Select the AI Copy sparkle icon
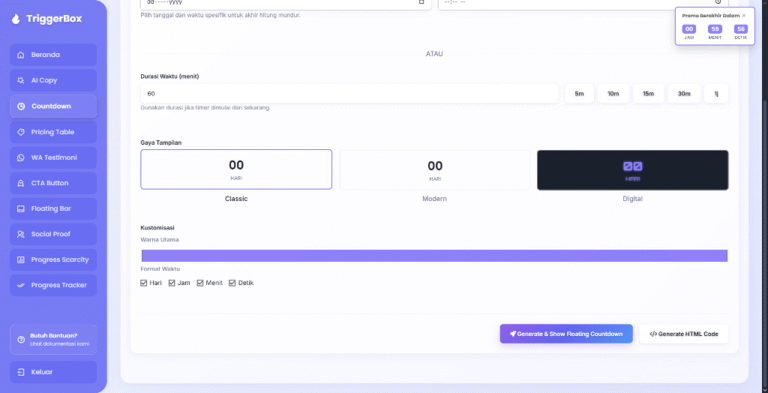The image size is (768, 393). click(21, 80)
